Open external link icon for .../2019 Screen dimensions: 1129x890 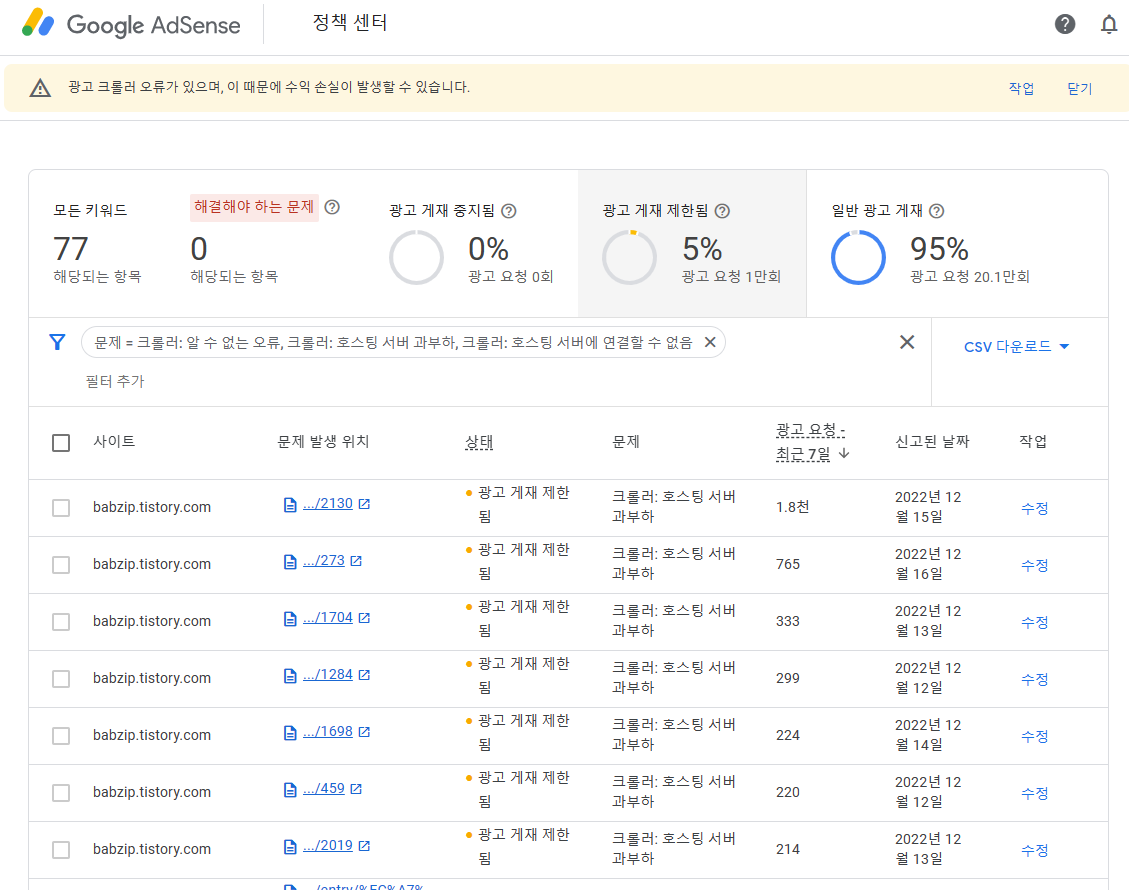(x=364, y=846)
